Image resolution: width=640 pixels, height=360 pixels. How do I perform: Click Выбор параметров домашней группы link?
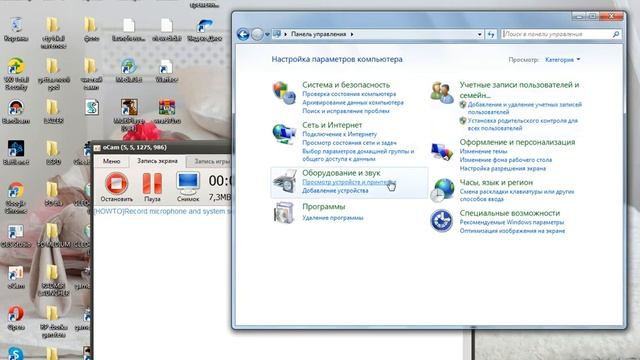click(x=358, y=155)
